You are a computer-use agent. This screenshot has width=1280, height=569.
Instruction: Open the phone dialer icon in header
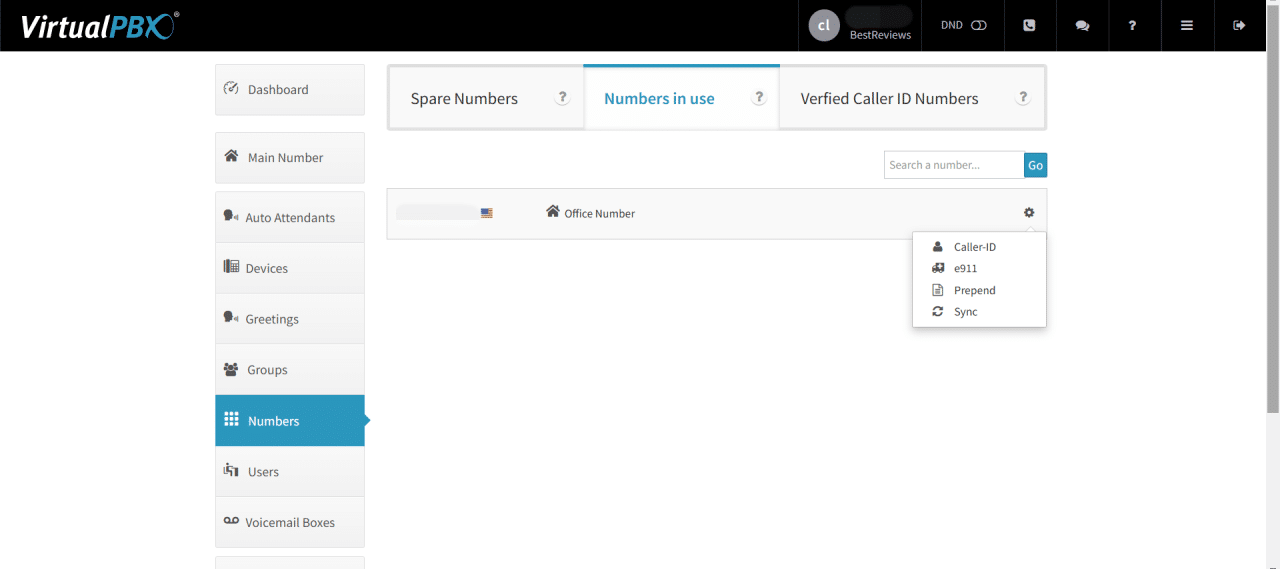click(x=1029, y=25)
